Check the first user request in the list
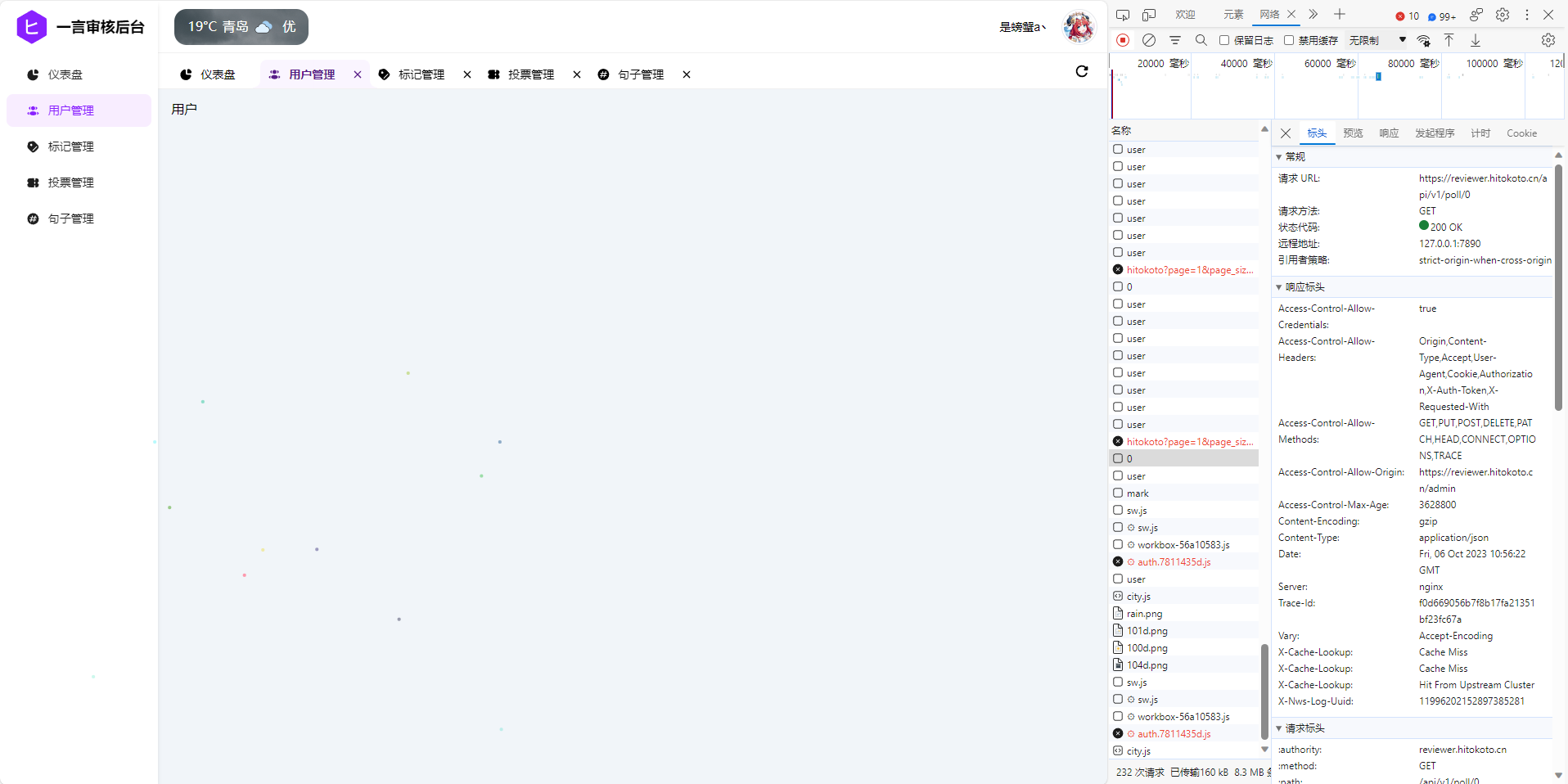The width and height of the screenshot is (1568, 784). (x=1118, y=149)
